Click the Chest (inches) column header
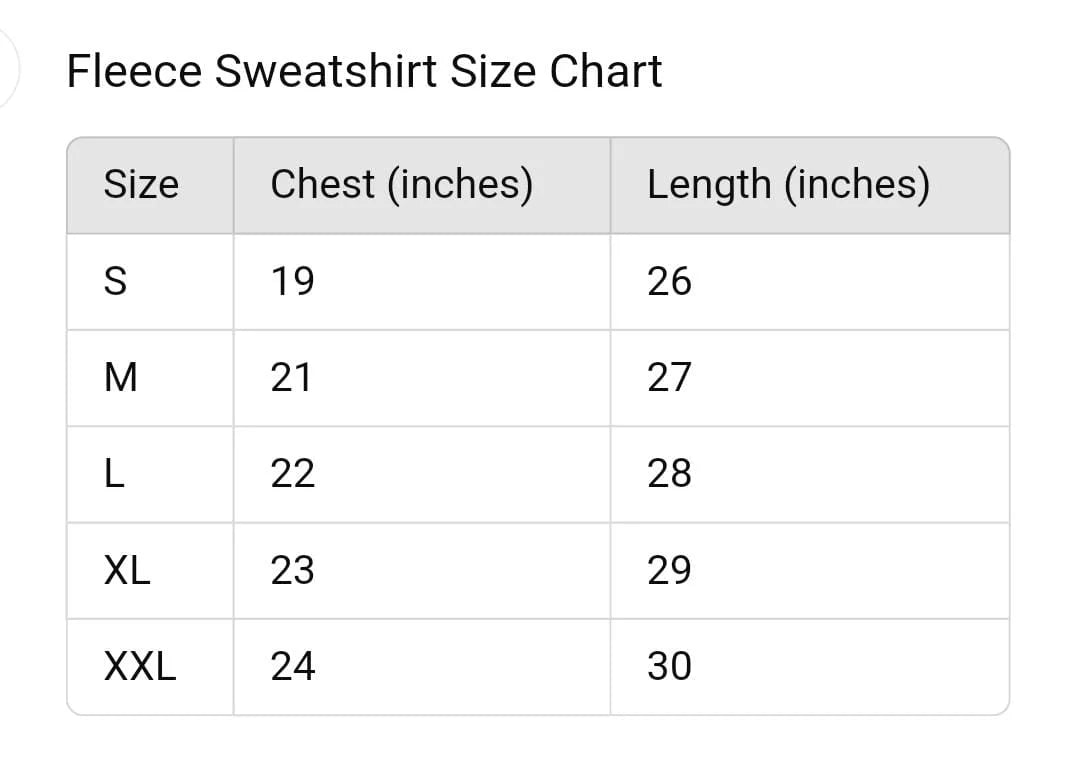The image size is (1080, 776). [x=401, y=185]
